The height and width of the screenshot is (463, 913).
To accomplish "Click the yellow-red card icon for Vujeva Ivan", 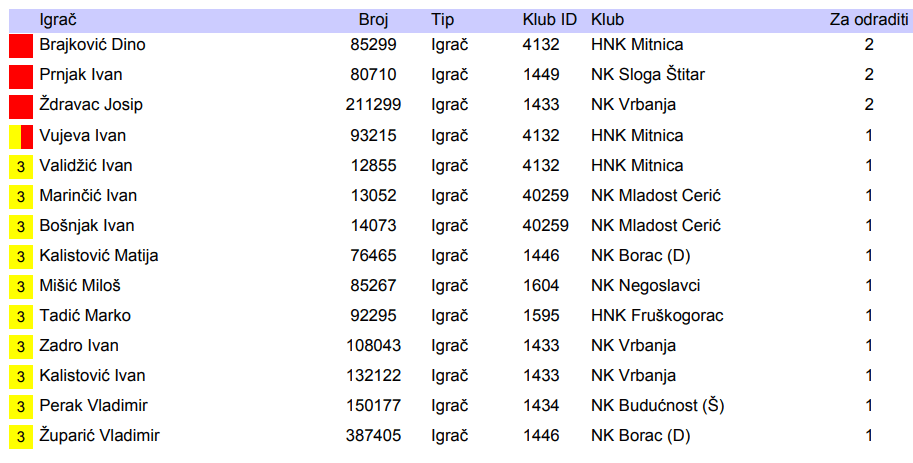I will (21, 136).
